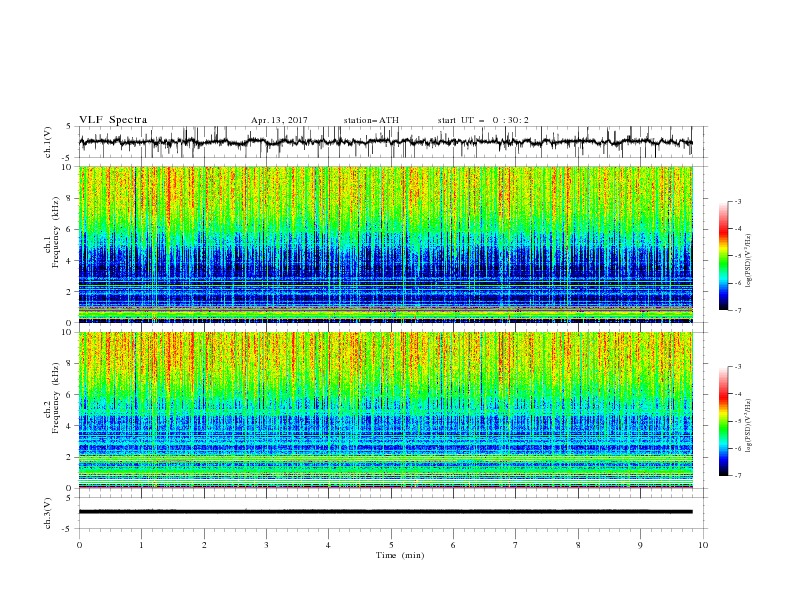Click the "ch.1(V)" axis label
Viewport: 792px width, 612px height.
48,142
